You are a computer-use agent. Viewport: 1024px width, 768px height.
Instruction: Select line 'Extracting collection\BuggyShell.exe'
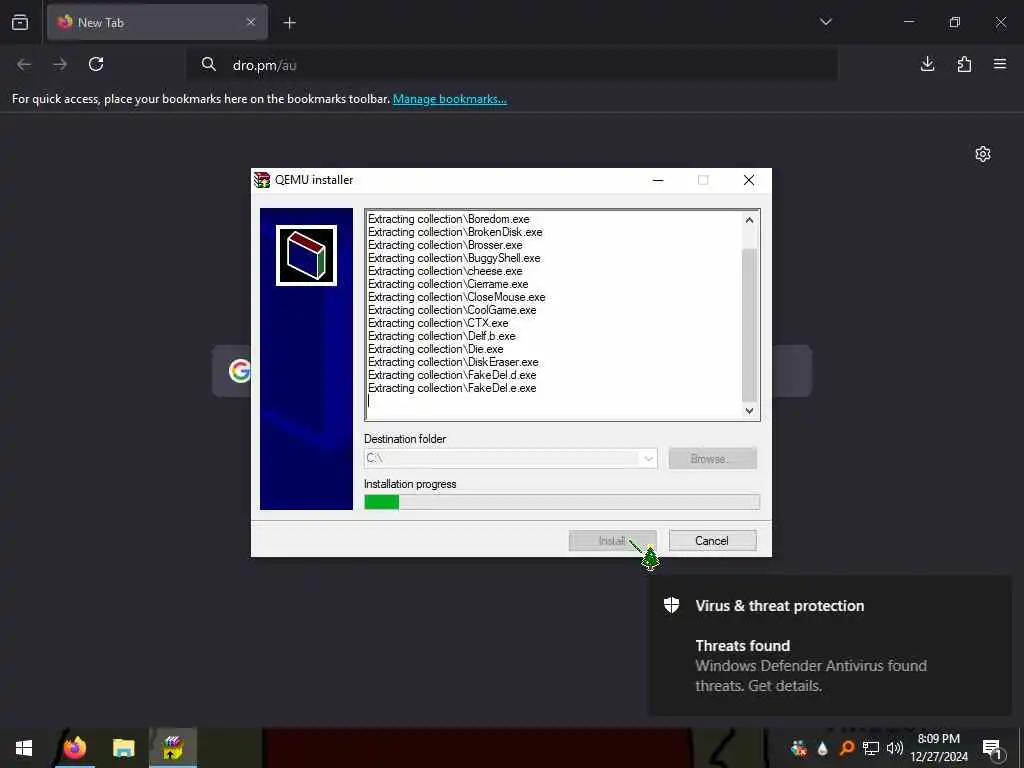pos(454,258)
